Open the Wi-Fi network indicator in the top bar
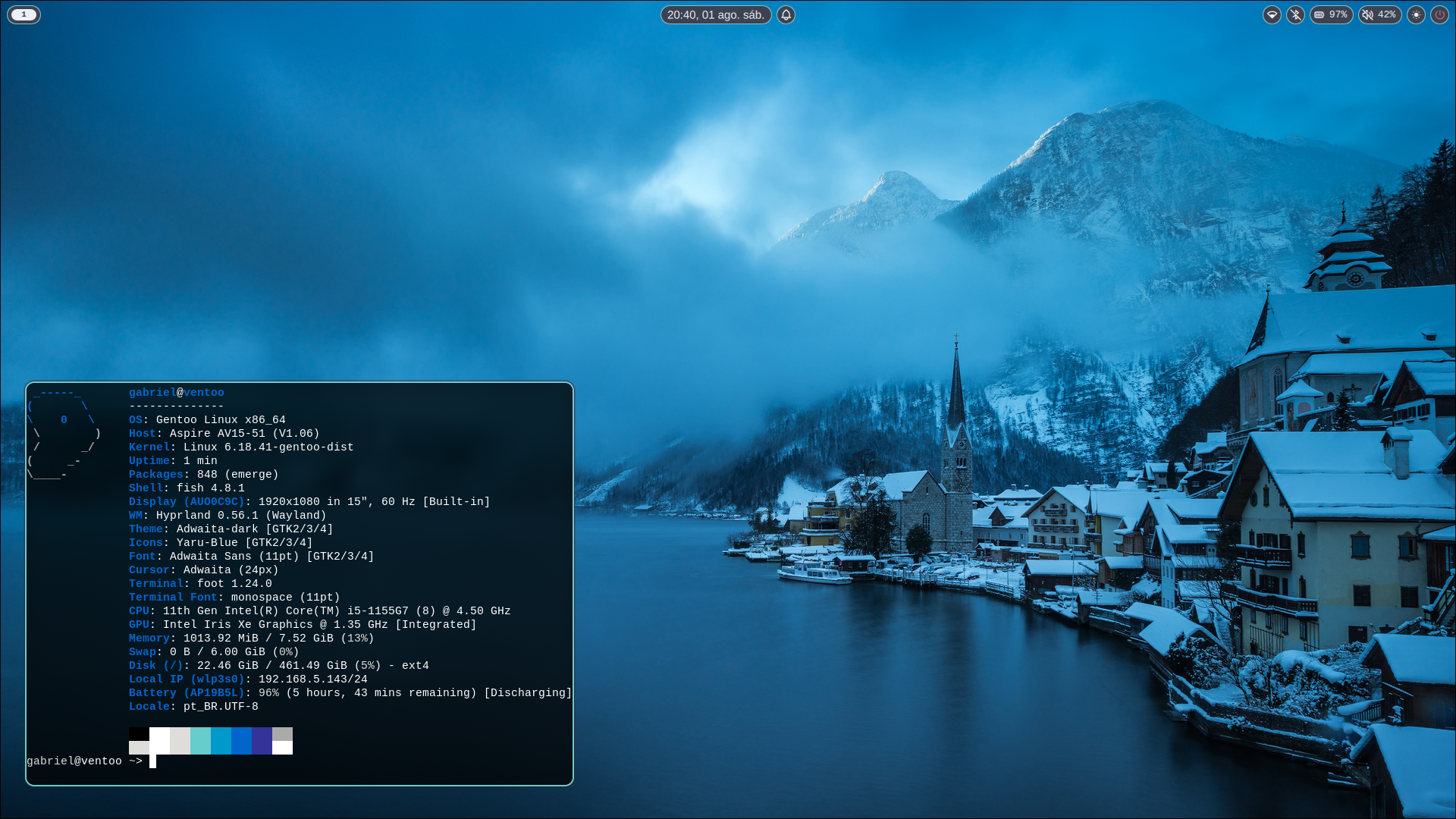1456x819 pixels. pyautogui.click(x=1272, y=14)
